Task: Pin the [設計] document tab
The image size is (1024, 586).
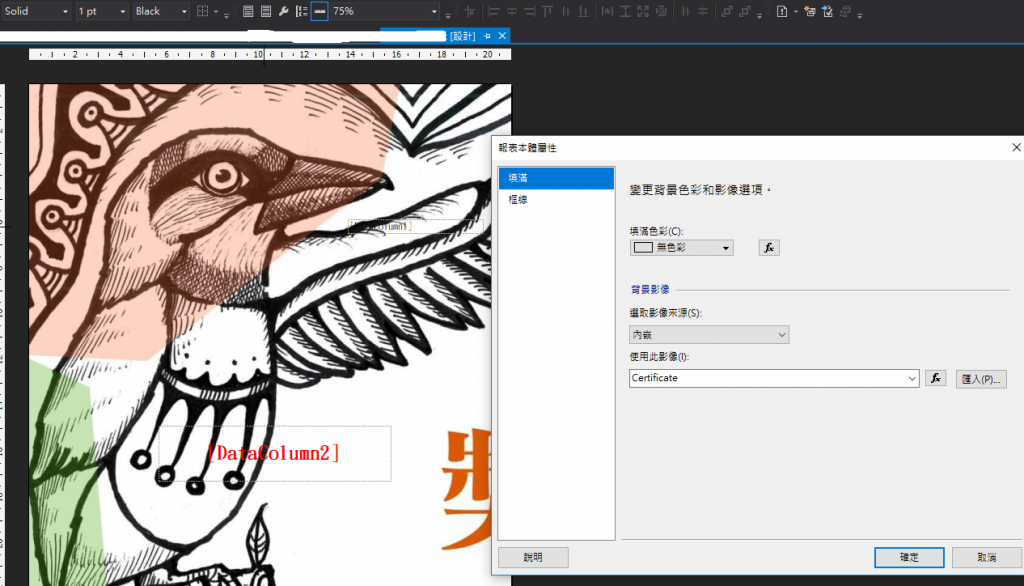Action: pyautogui.click(x=487, y=36)
